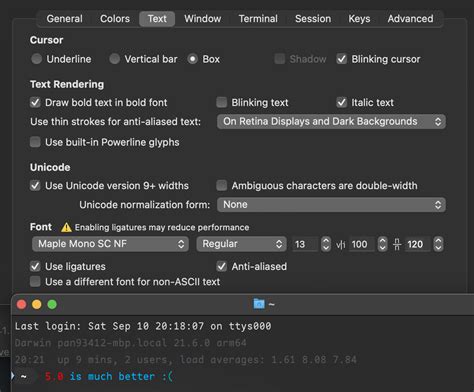
Task: Open Unicode normalization form dropdown
Action: click(x=331, y=205)
